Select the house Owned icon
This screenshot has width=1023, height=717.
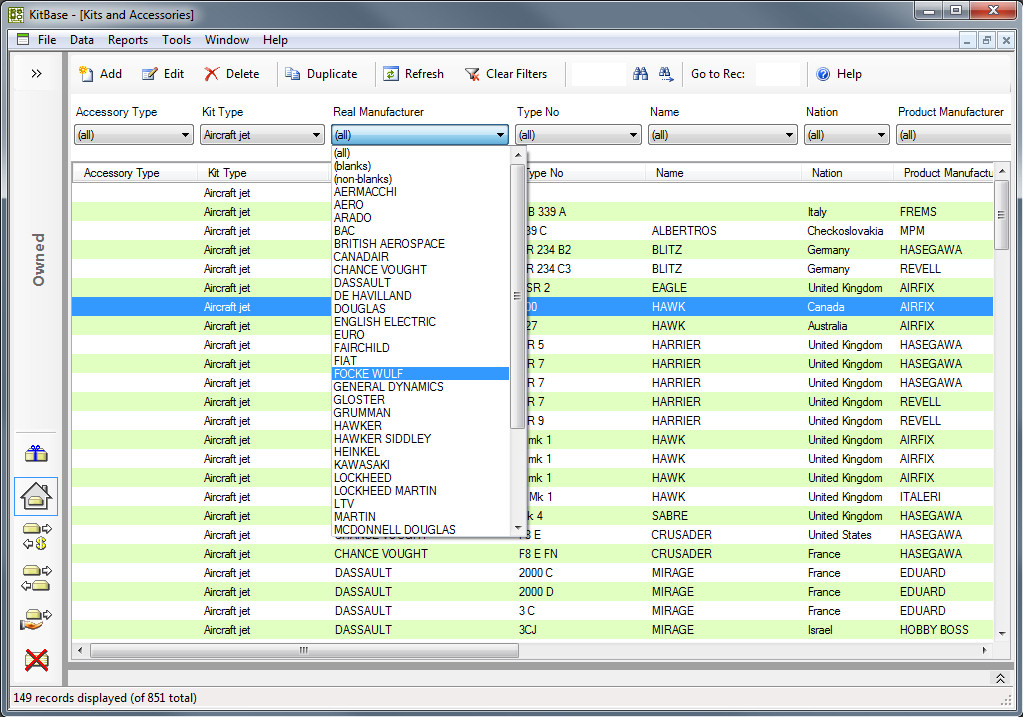37,496
